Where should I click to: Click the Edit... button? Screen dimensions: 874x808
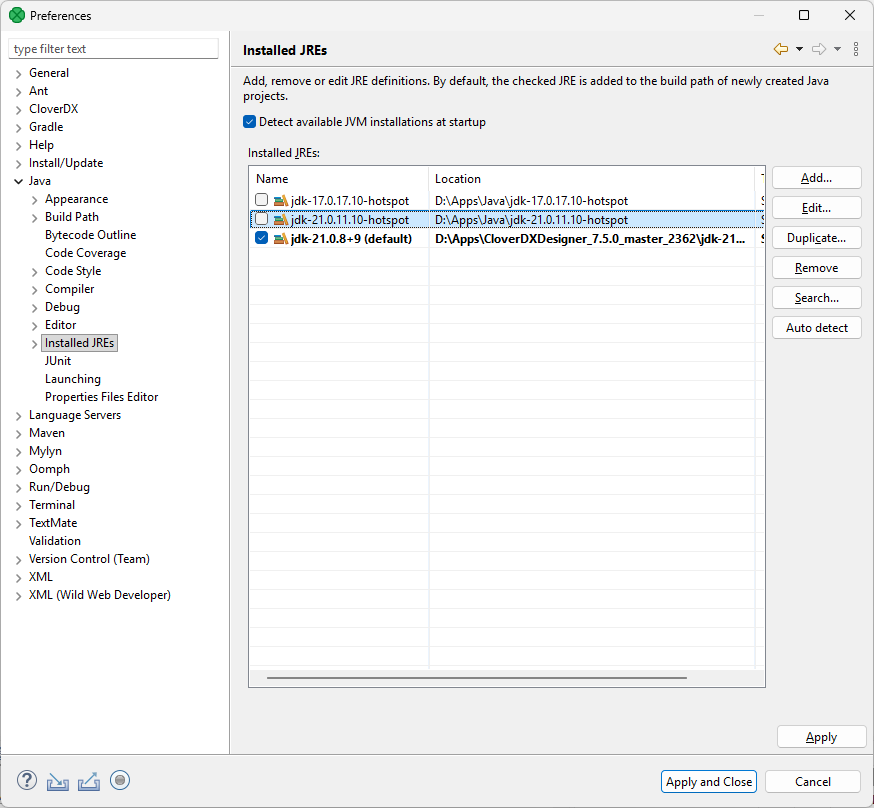coord(817,208)
